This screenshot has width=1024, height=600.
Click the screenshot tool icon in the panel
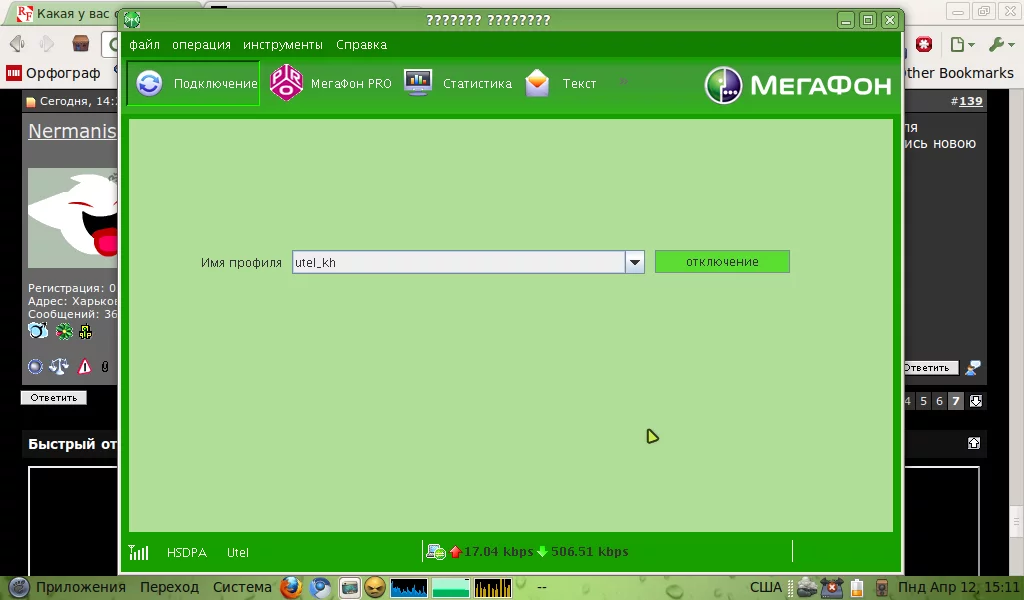(349, 588)
